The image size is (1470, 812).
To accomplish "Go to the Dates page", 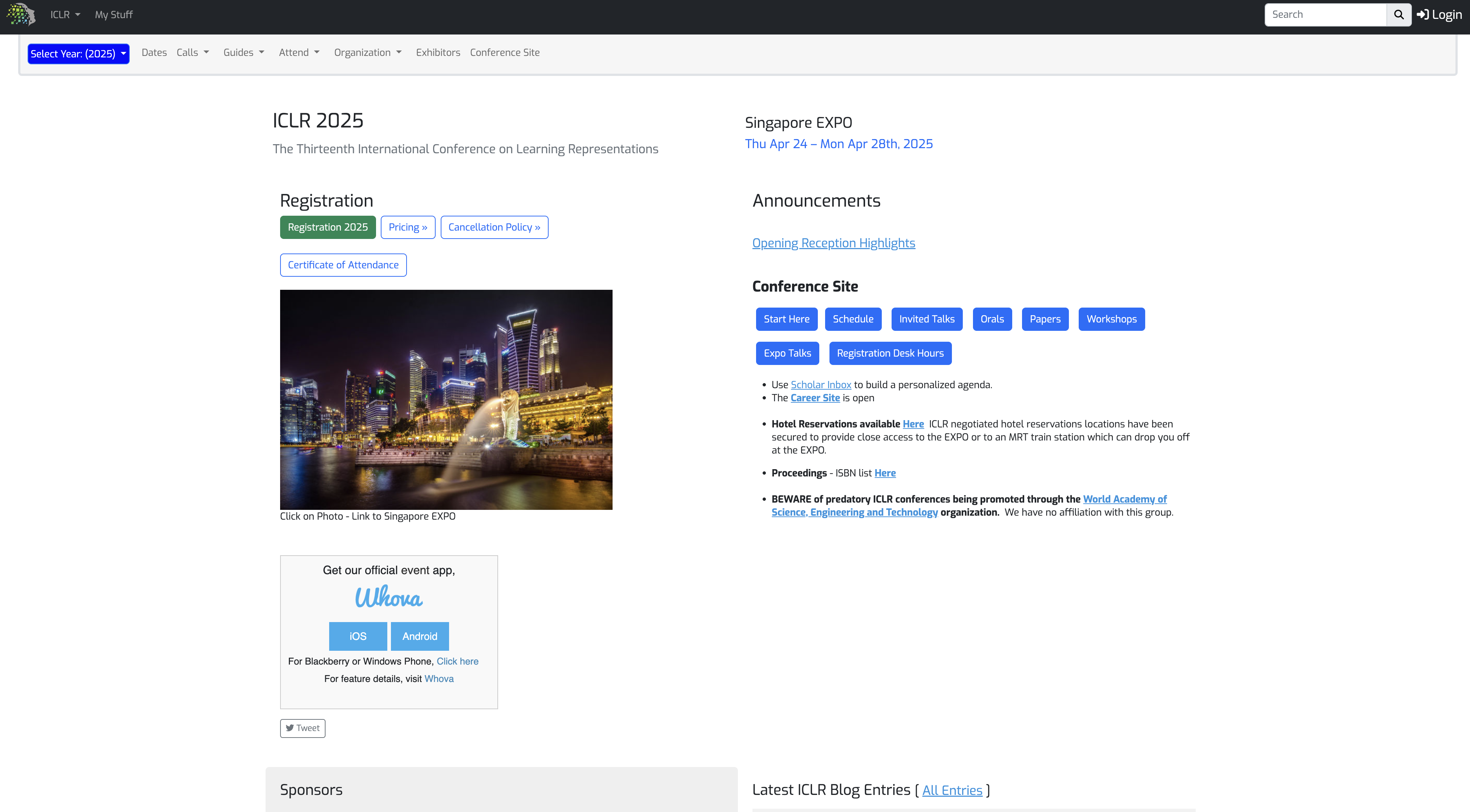I will pyautogui.click(x=154, y=52).
